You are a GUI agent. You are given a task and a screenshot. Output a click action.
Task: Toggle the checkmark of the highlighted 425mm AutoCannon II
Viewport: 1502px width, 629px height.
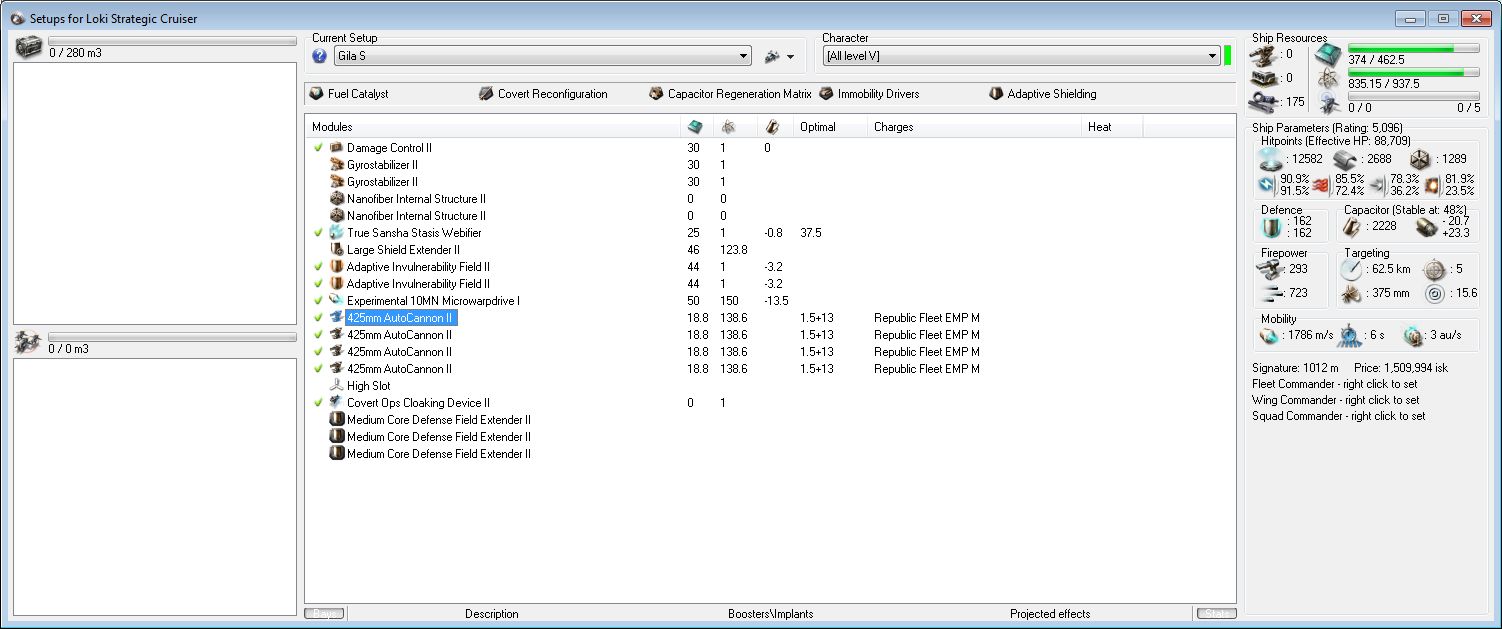coord(318,318)
